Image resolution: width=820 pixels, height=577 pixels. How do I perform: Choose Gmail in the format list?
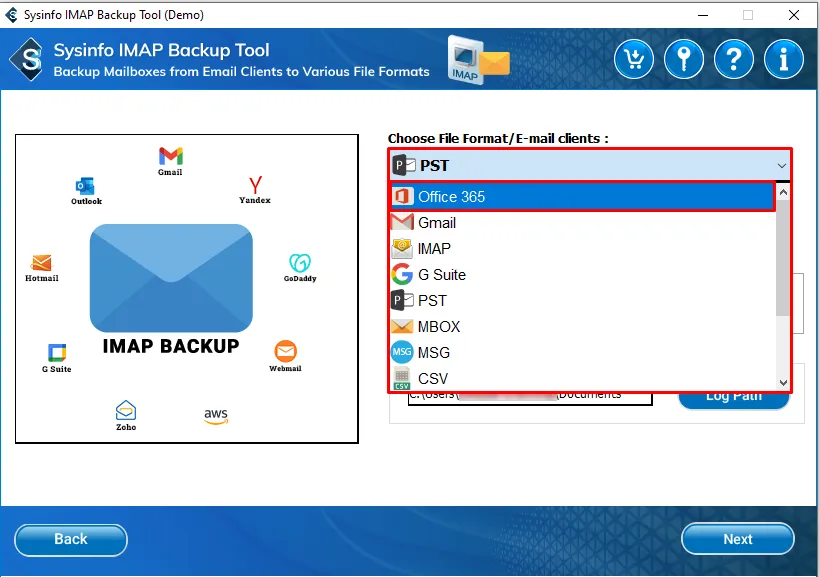[583, 222]
